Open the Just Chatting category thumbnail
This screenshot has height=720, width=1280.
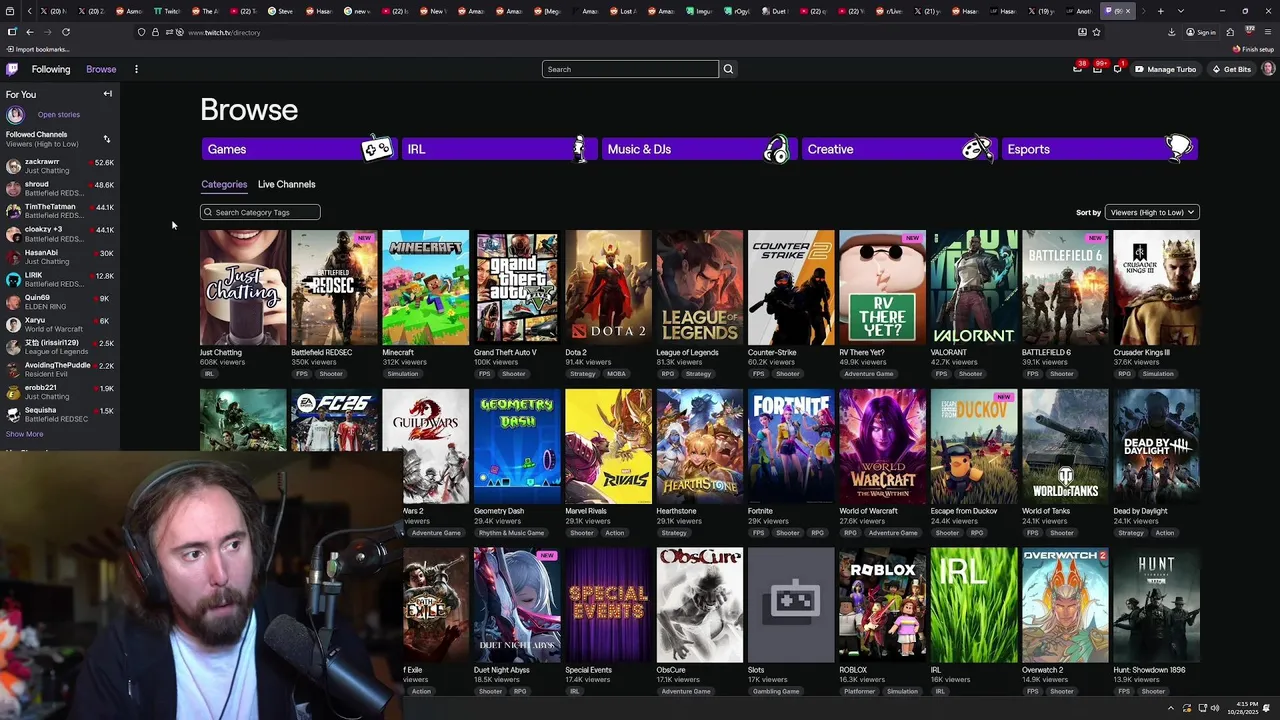pos(243,288)
